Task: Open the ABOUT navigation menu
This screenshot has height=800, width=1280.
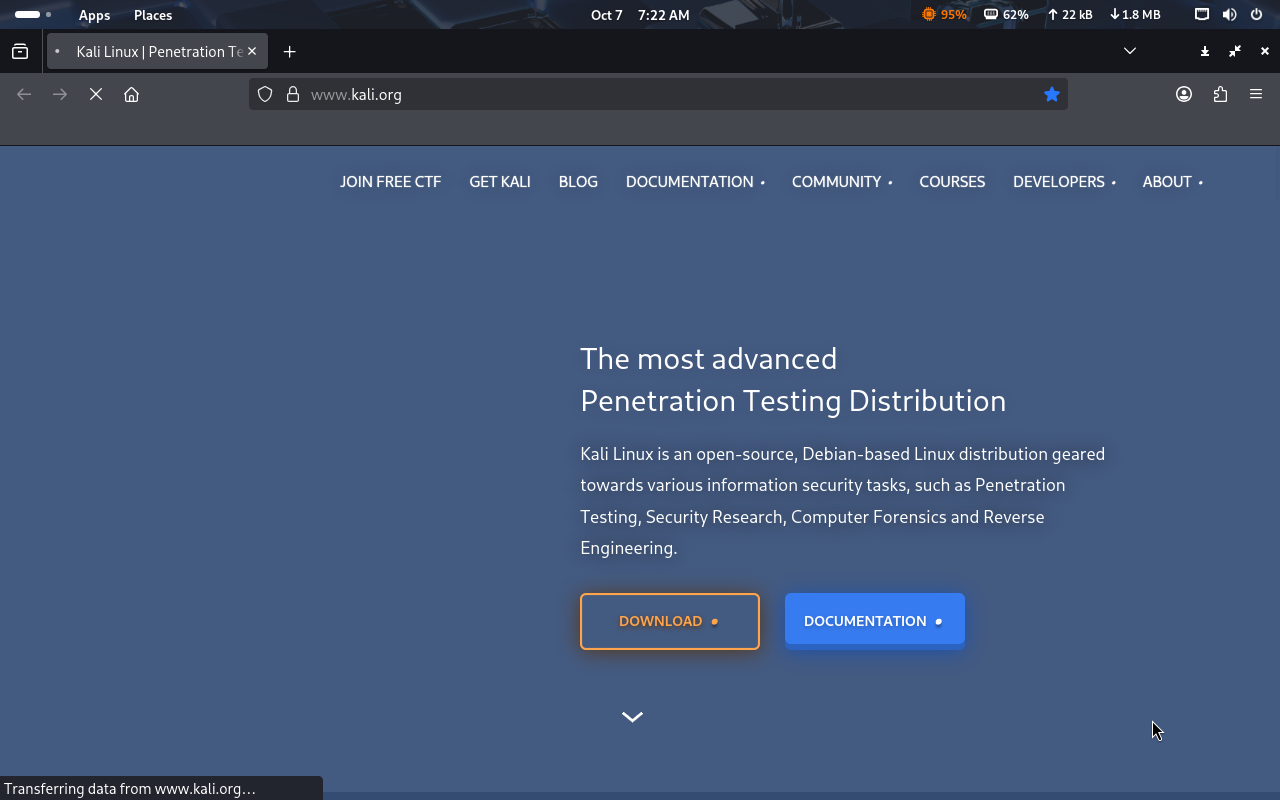Action: click(1172, 182)
